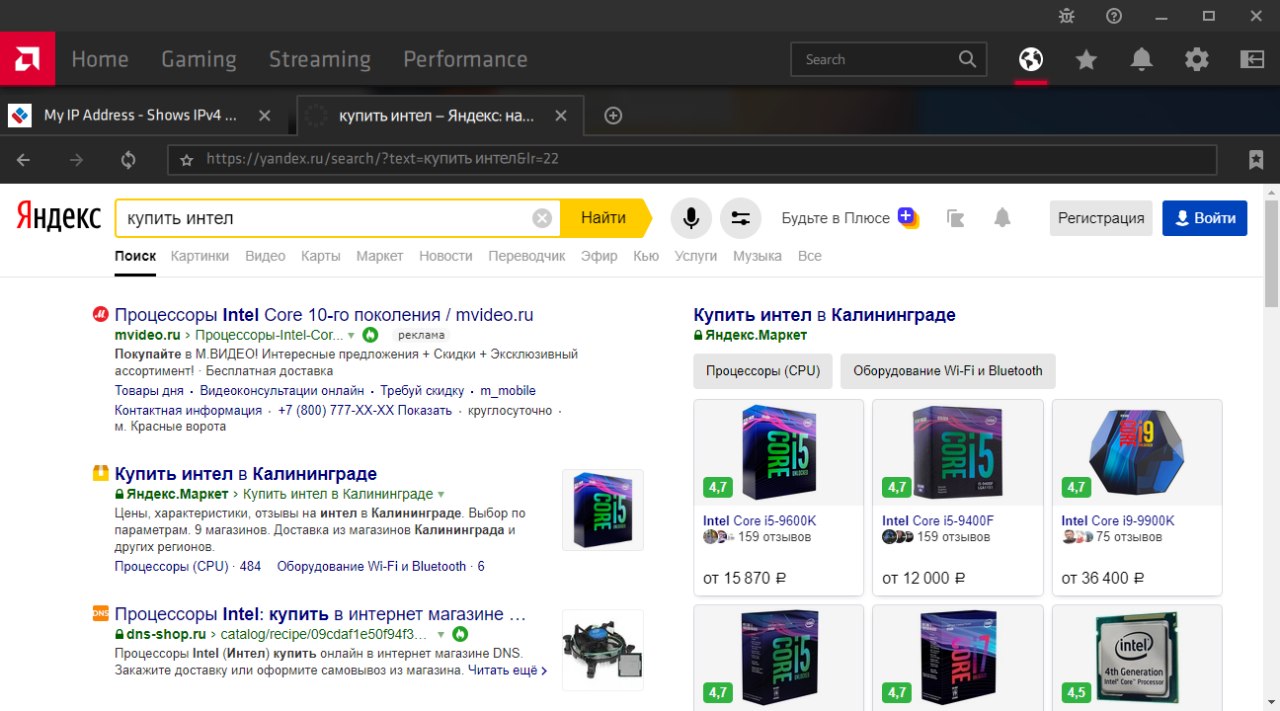Open the bookmarks icon right of address bar
This screenshot has height=711, width=1280.
[x=1256, y=160]
